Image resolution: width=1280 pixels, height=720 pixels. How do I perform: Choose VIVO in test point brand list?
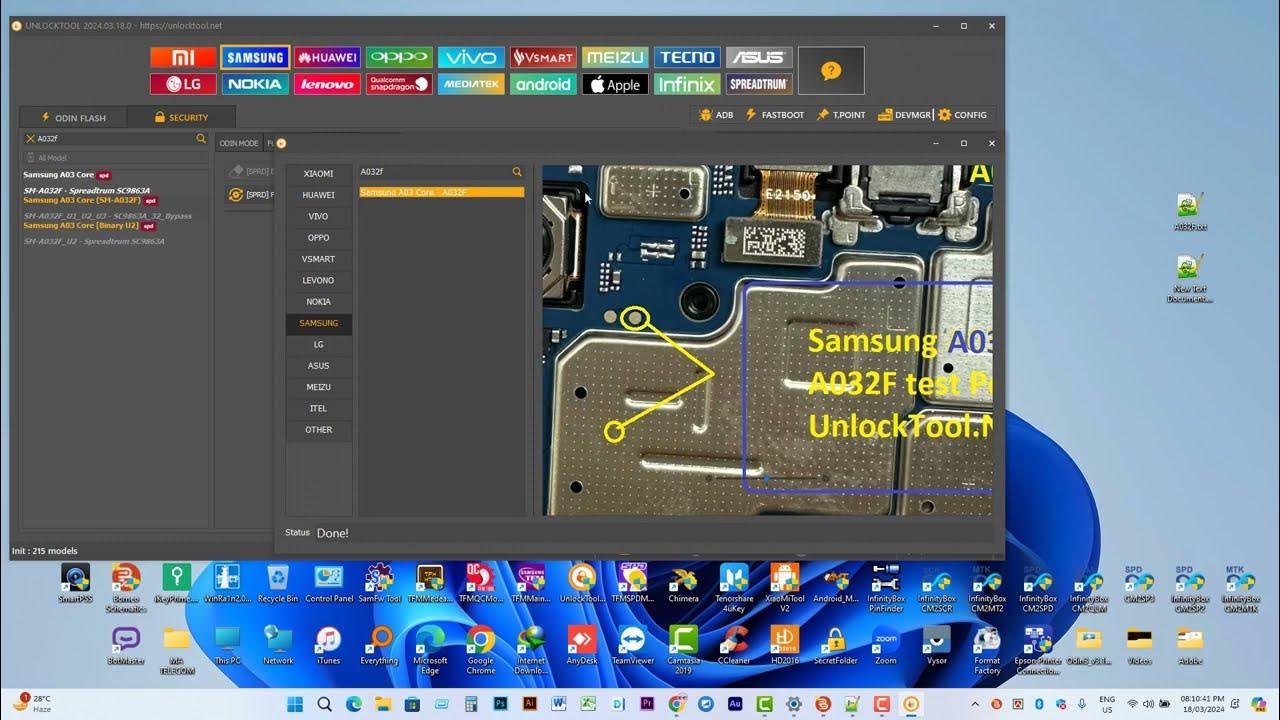pos(319,216)
